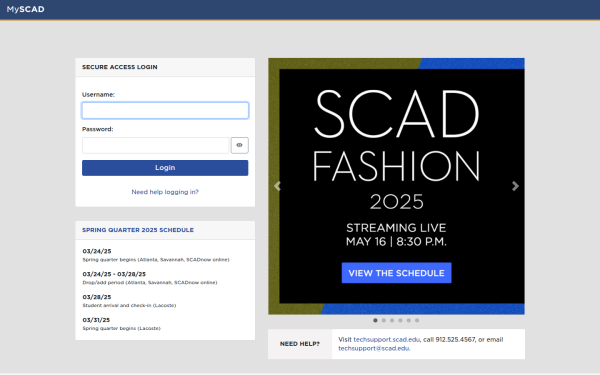
Task: Click the '03/24/25 - 03/28/25' date range
Action: 114,274
